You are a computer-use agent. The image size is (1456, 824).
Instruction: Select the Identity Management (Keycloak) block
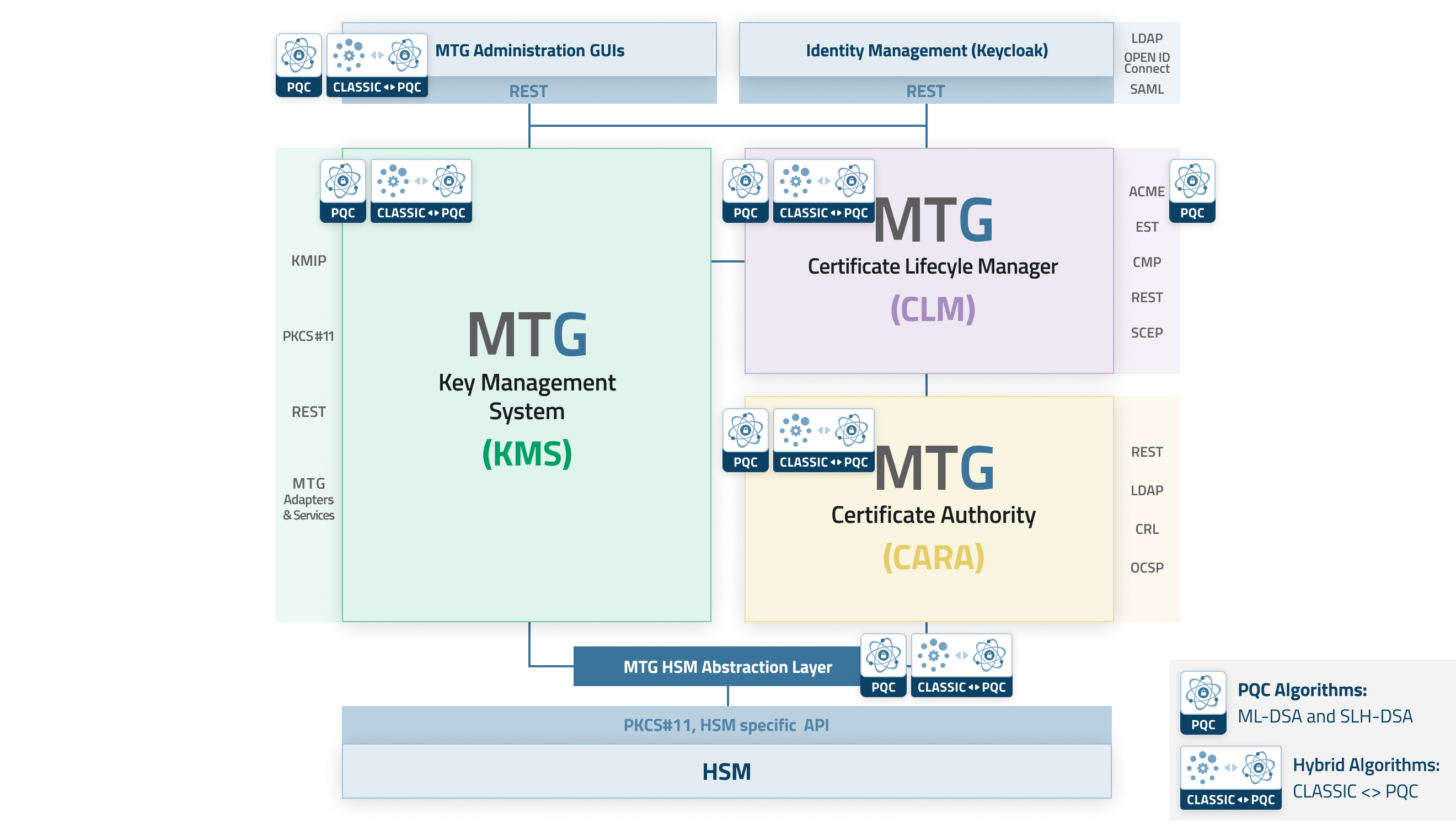click(927, 50)
